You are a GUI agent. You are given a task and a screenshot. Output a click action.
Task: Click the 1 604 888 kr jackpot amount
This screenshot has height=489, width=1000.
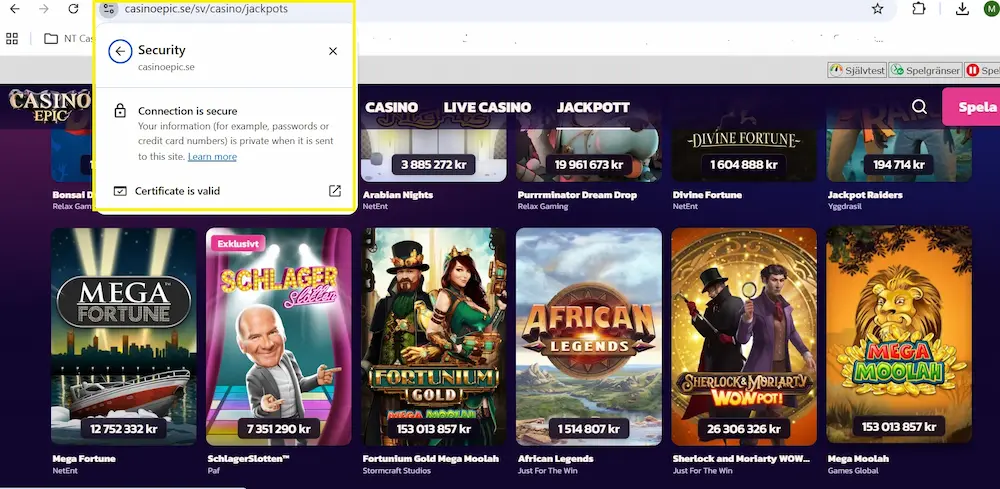744,164
